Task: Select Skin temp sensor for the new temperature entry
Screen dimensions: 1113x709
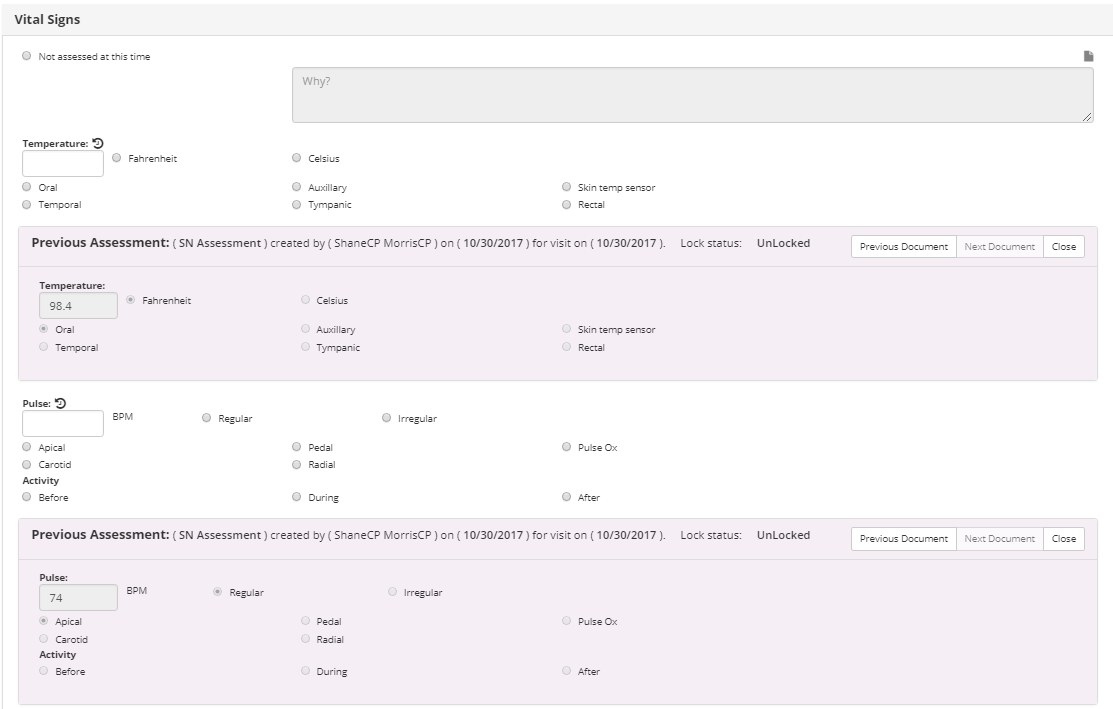Action: click(568, 187)
